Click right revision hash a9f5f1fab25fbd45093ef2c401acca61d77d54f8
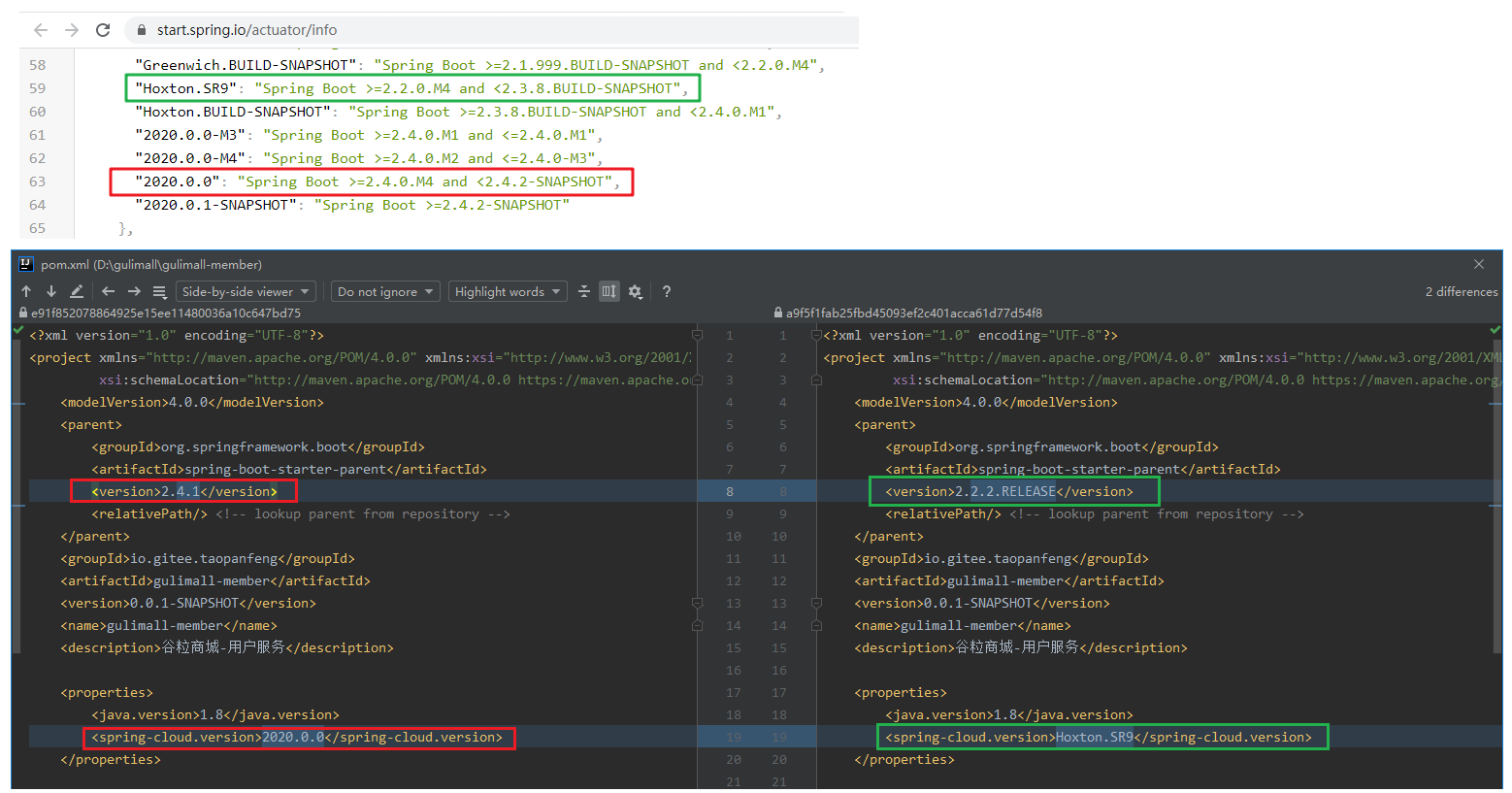Image resolution: width=1512 pixels, height=793 pixels. (x=914, y=314)
